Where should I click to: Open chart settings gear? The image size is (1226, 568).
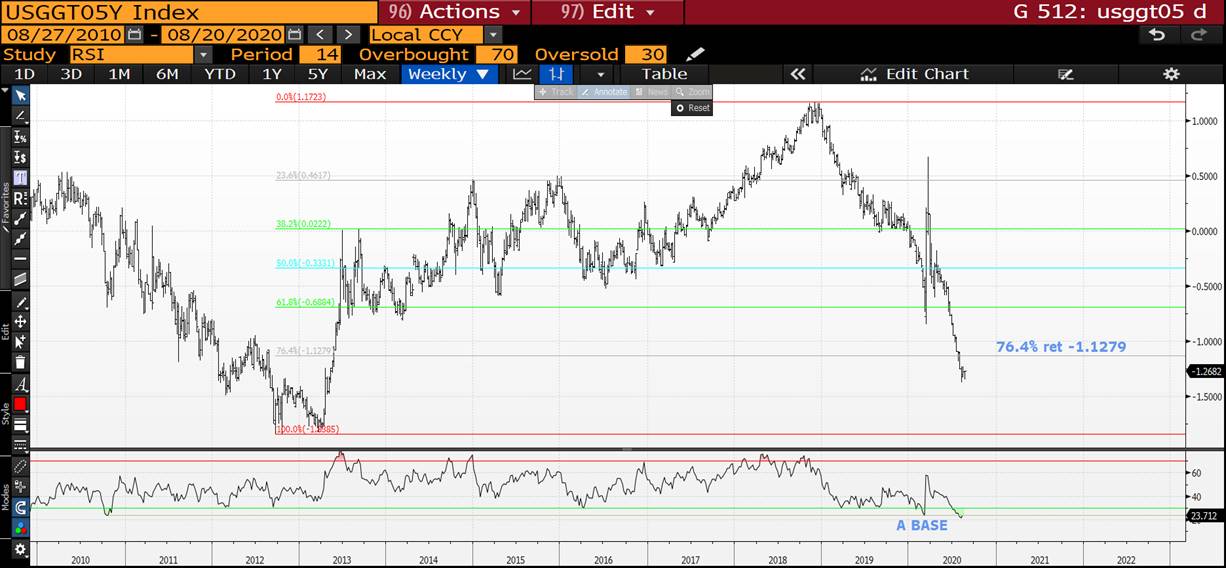coord(1171,74)
